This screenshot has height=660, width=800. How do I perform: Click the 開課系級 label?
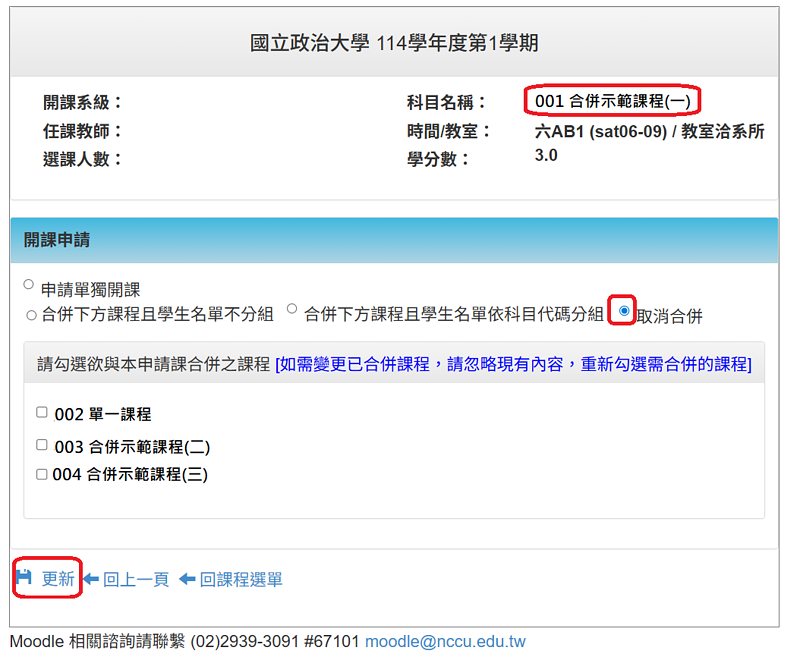pos(82,103)
